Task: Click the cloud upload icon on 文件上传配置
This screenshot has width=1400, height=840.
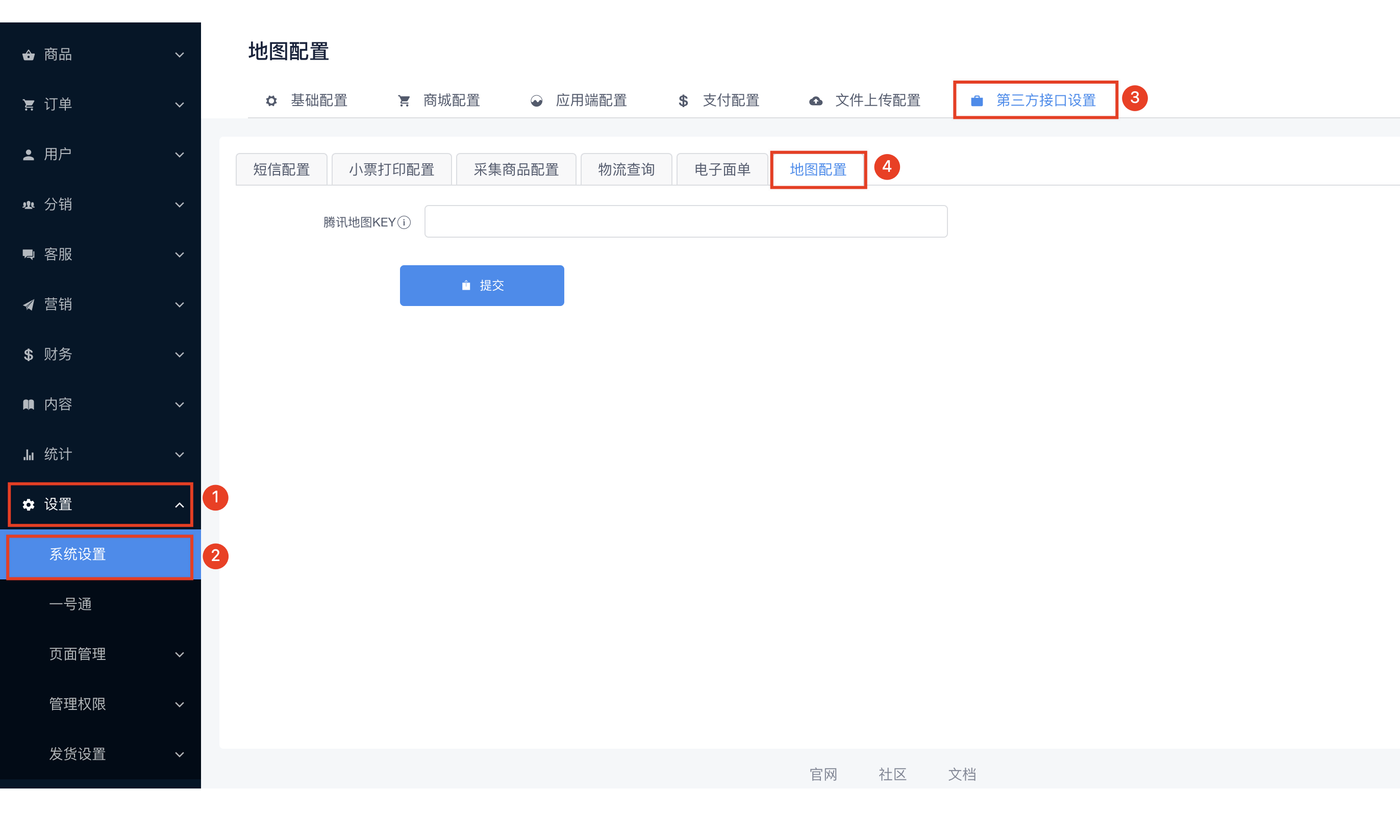Action: pyautogui.click(x=815, y=101)
